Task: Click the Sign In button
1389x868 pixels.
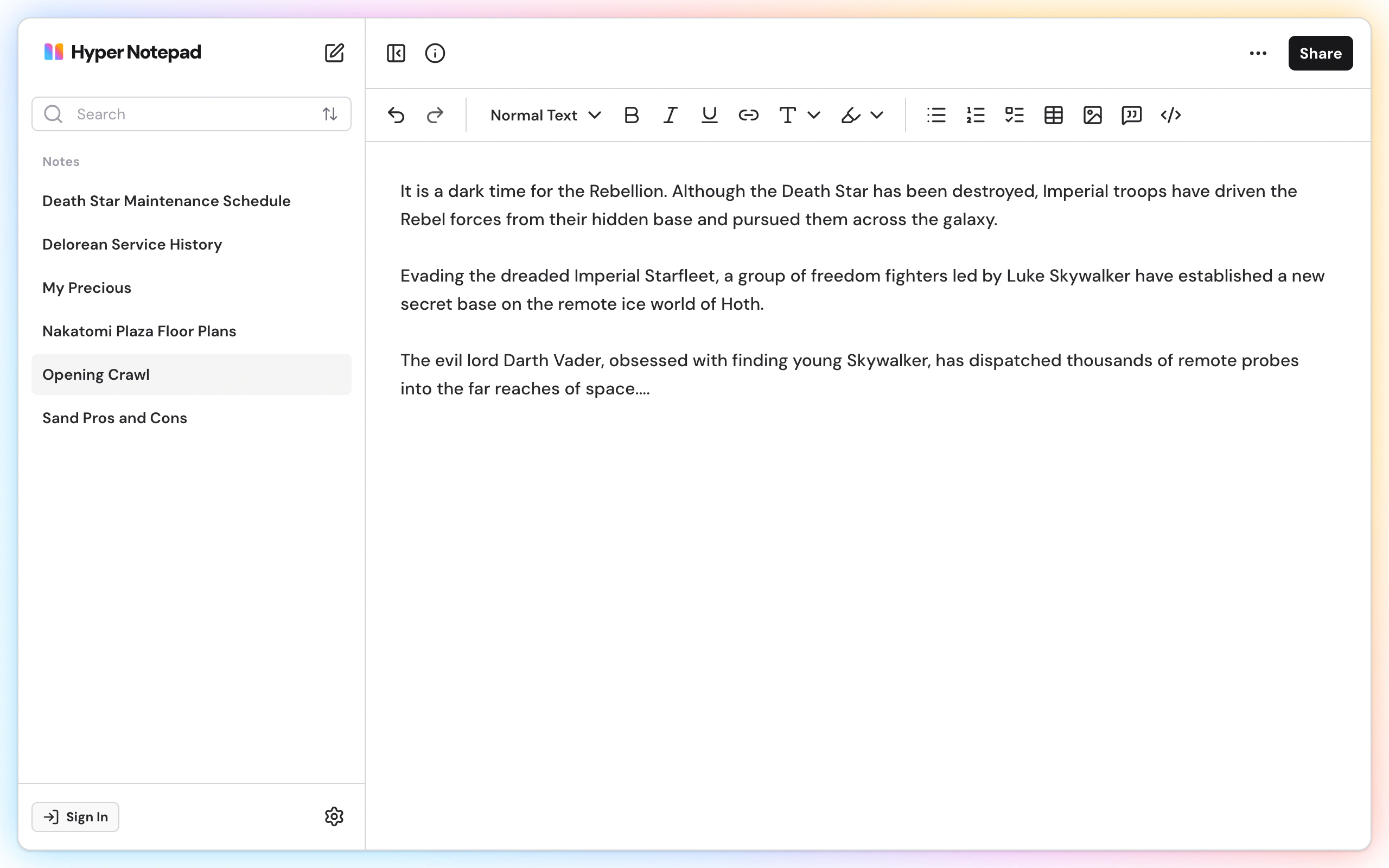Action: tap(75, 816)
